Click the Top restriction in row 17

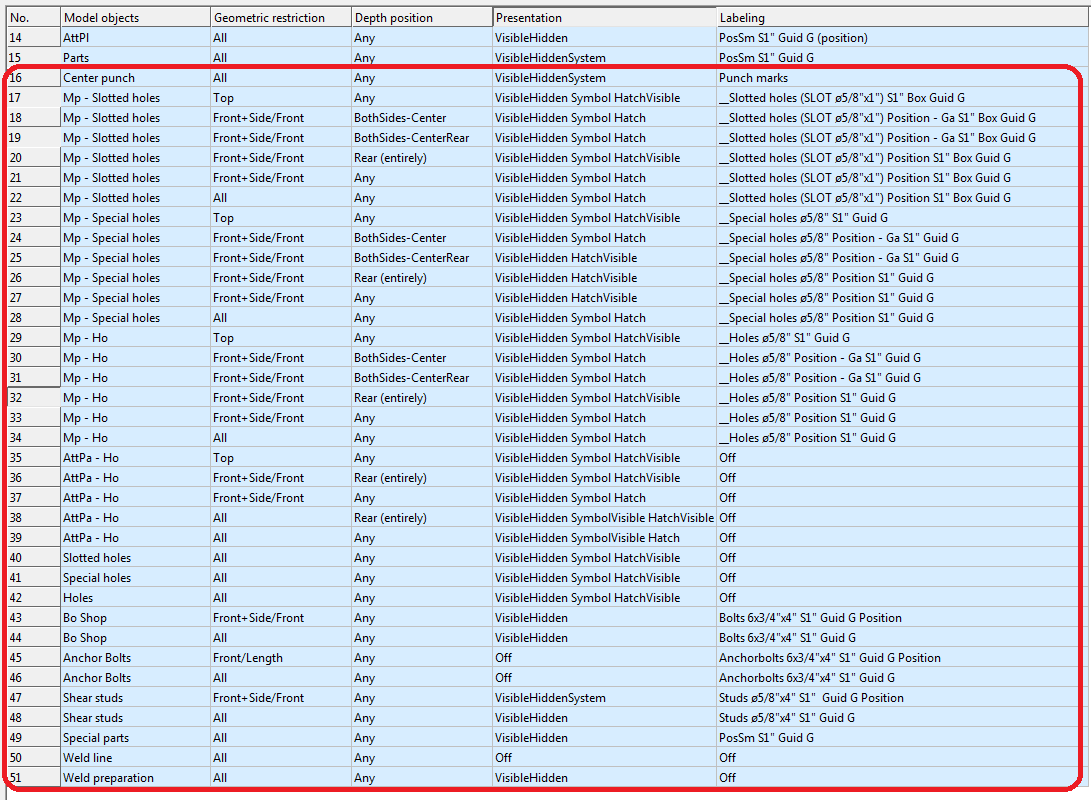[x=280, y=98]
